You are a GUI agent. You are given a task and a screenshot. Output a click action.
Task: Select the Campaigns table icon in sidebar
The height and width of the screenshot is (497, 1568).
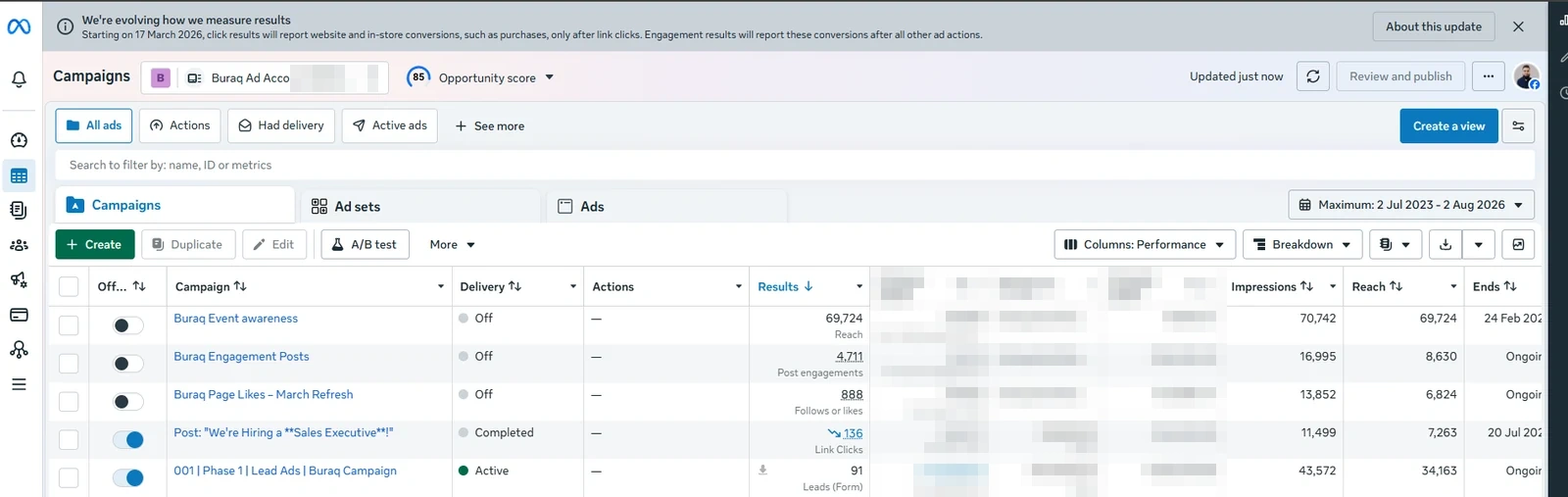19,176
